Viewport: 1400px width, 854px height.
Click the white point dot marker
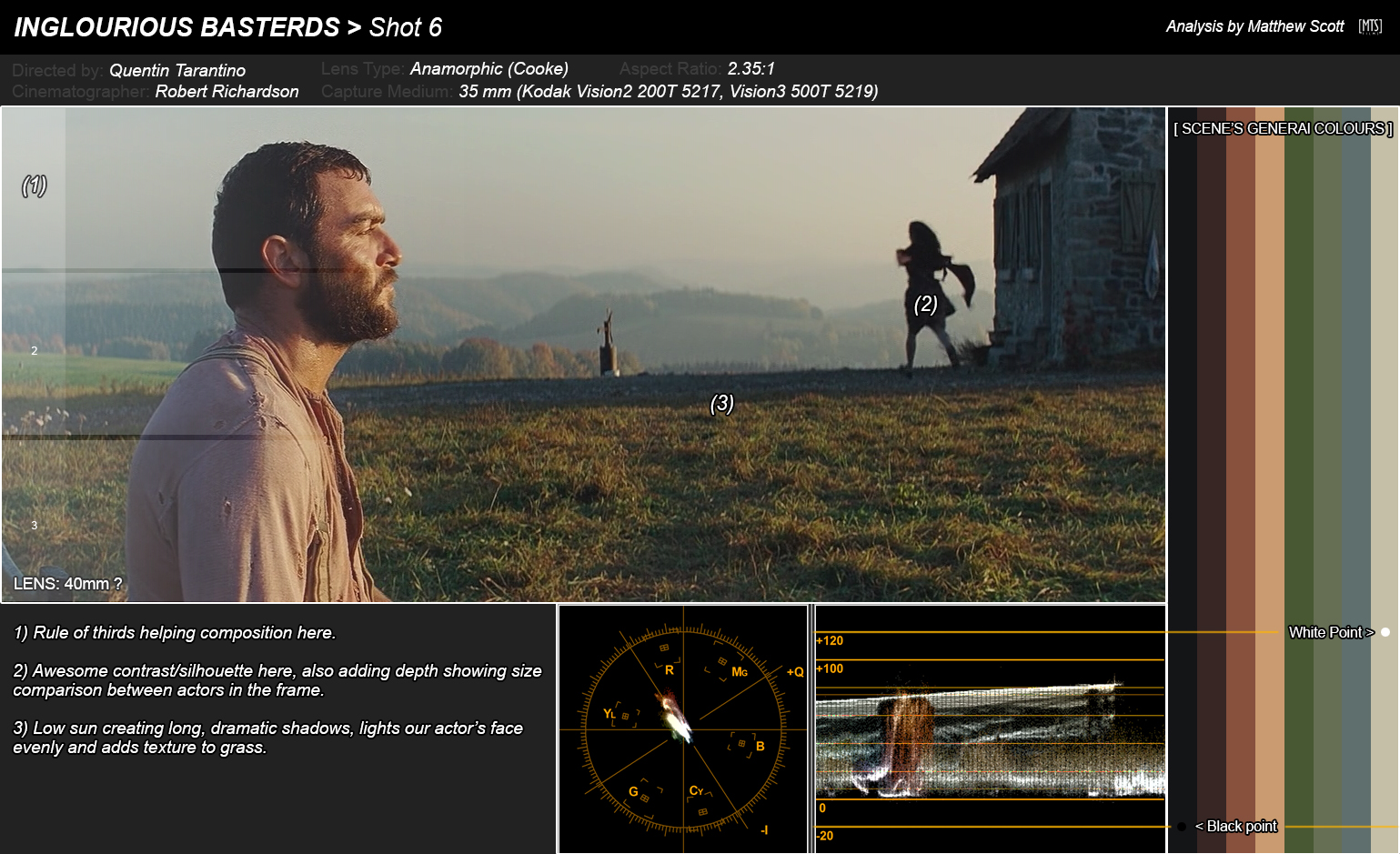coord(1385,632)
